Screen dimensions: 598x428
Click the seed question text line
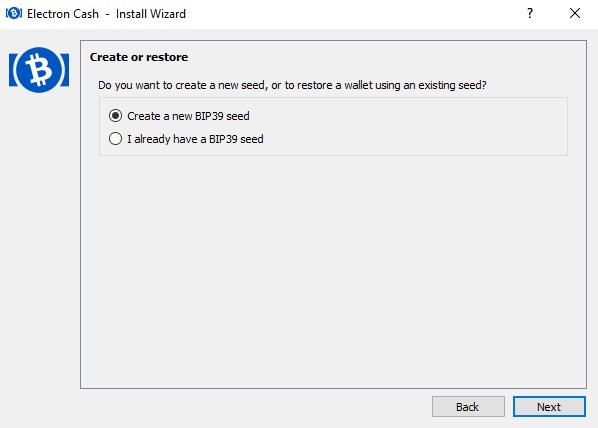click(x=292, y=85)
